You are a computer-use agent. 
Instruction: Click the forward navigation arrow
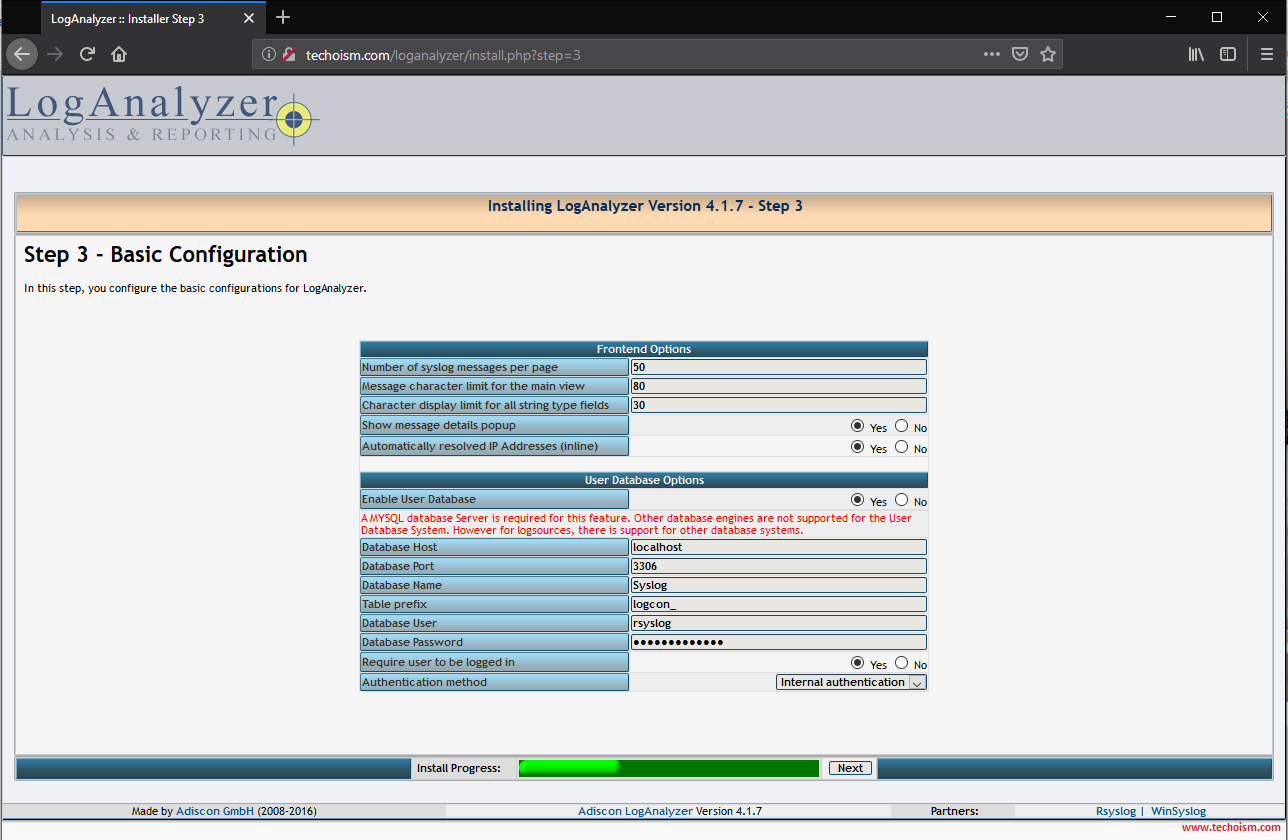coord(55,54)
